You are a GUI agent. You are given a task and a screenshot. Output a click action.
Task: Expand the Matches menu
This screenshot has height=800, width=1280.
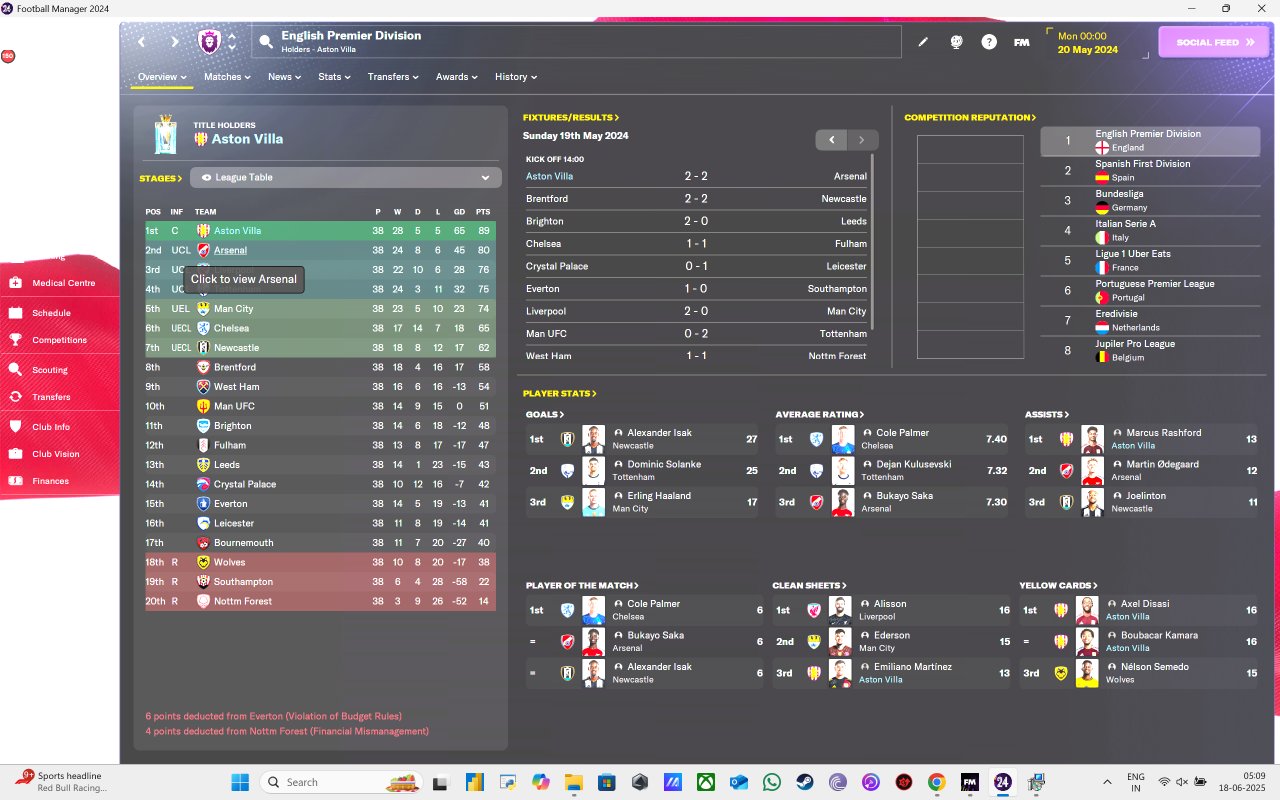[x=228, y=77]
